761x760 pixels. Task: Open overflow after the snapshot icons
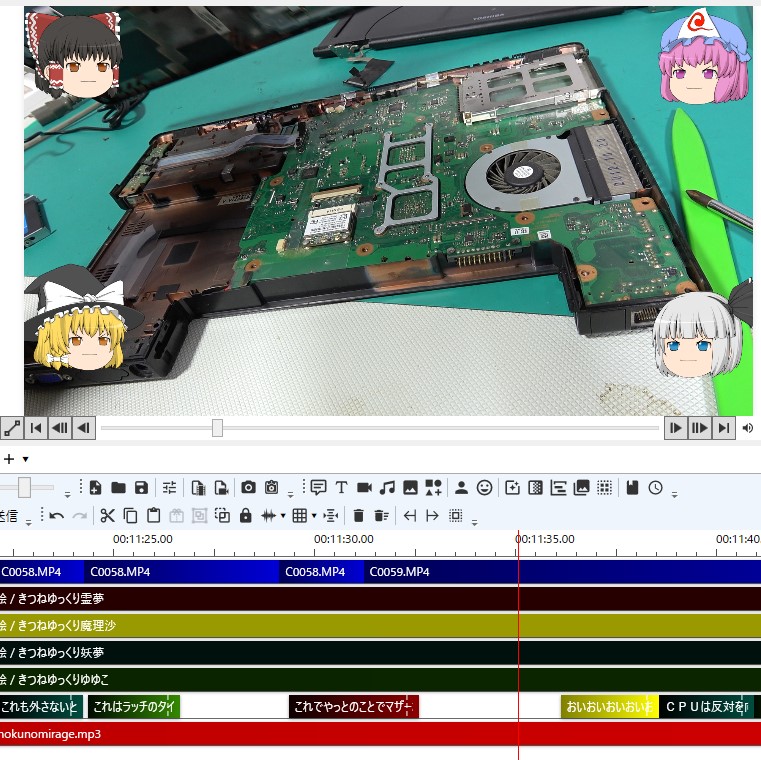pyautogui.click(x=290, y=495)
